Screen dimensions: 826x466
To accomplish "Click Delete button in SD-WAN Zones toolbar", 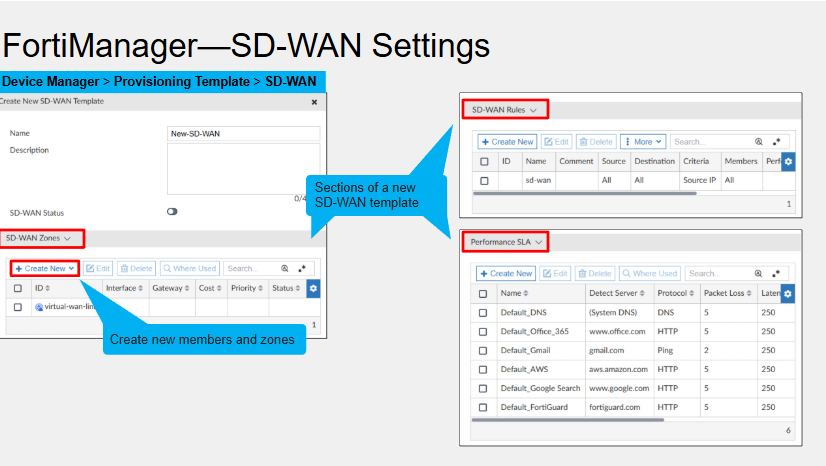I will pyautogui.click(x=136, y=269).
